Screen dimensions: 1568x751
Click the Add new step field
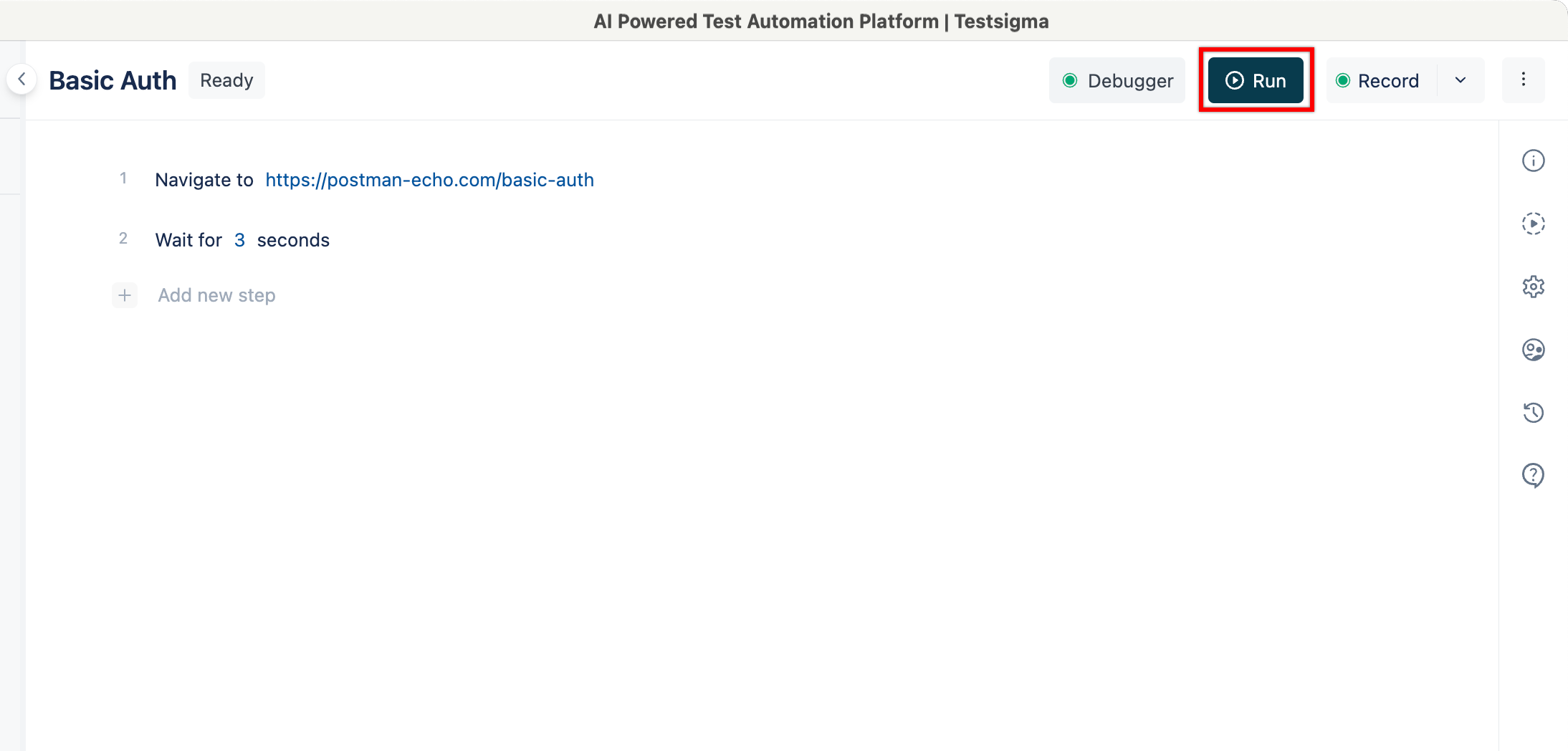216,295
